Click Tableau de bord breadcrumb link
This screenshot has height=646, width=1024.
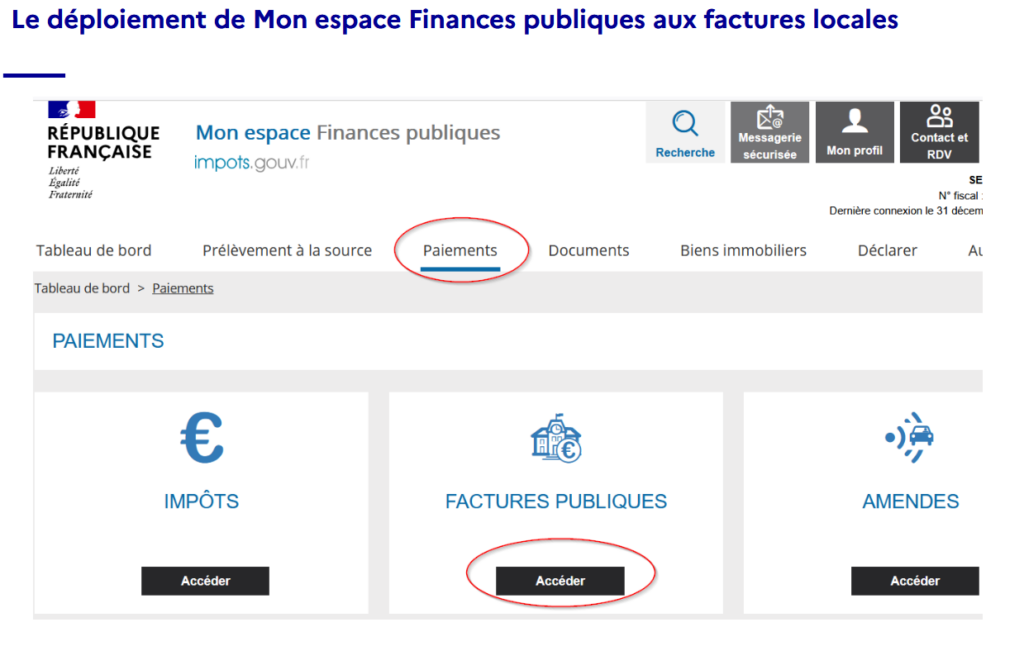[x=82, y=288]
